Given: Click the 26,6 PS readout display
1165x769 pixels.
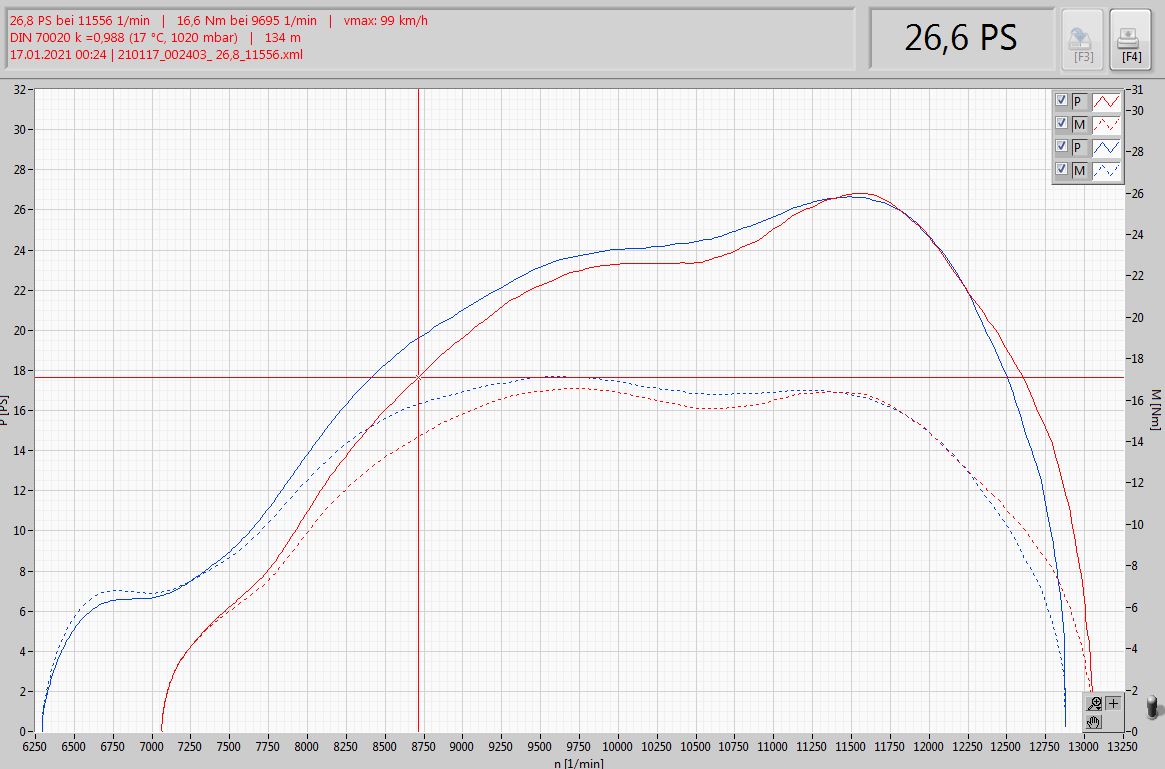Looking at the screenshot, I should coord(961,39).
